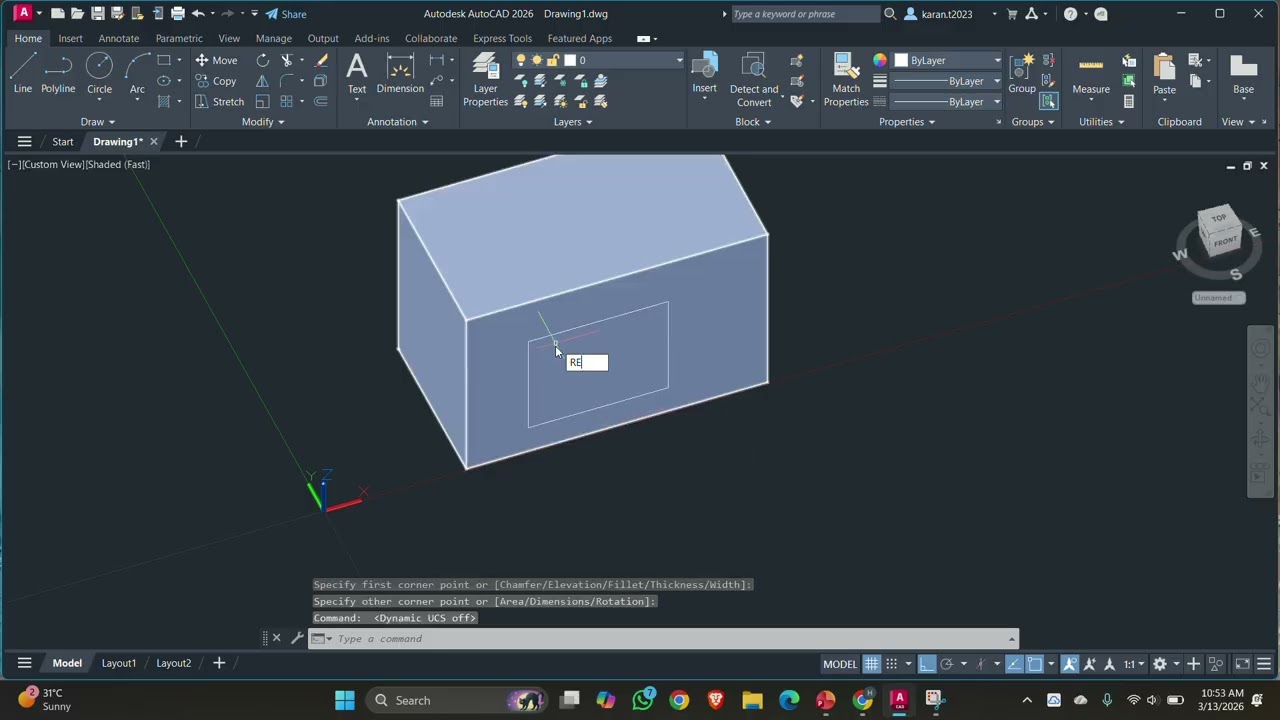Open the Express Tools tab
Image resolution: width=1280 pixels, height=720 pixels.
502,38
